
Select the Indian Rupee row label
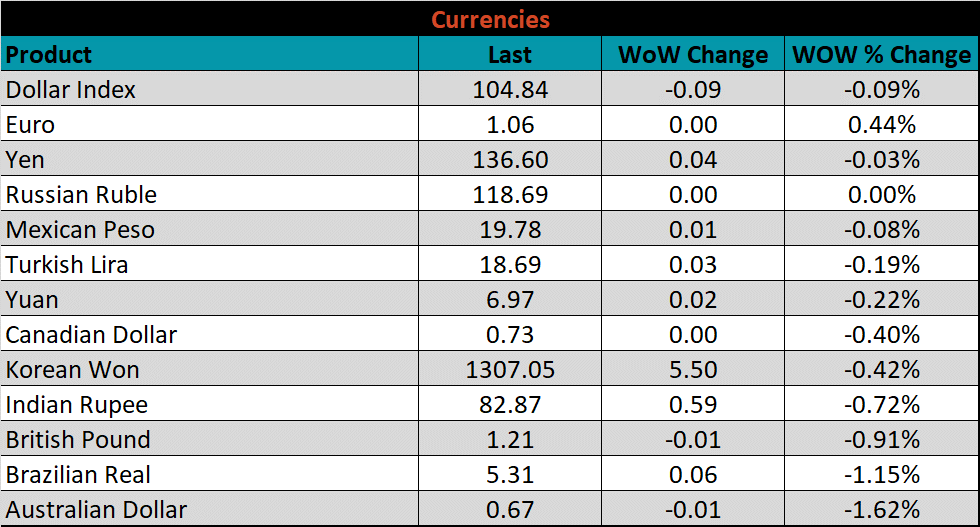77,404
